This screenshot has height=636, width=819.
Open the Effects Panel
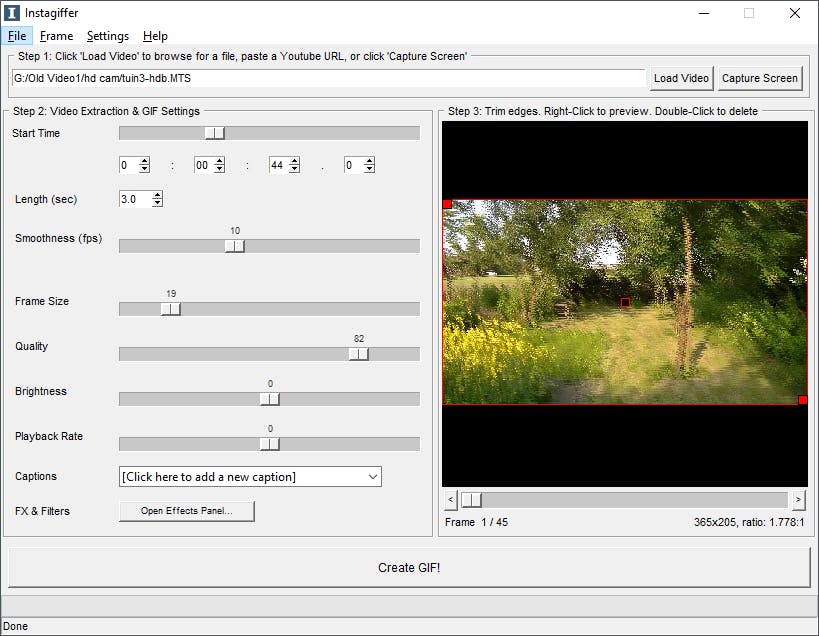186,511
